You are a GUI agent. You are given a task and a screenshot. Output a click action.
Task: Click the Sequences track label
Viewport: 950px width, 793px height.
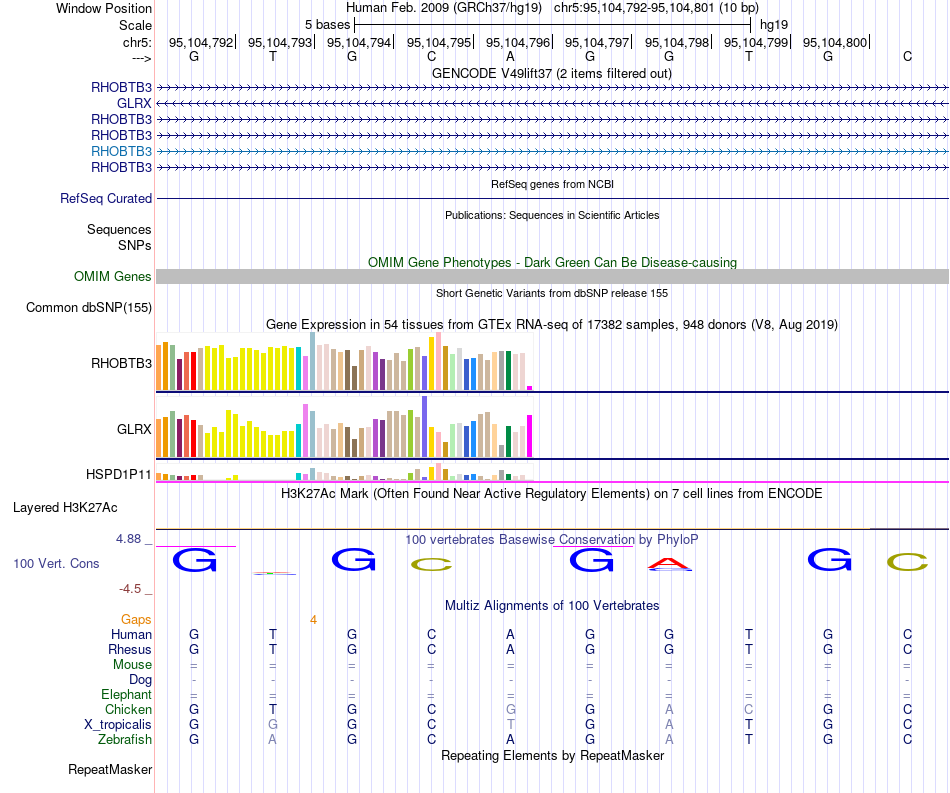[119, 230]
